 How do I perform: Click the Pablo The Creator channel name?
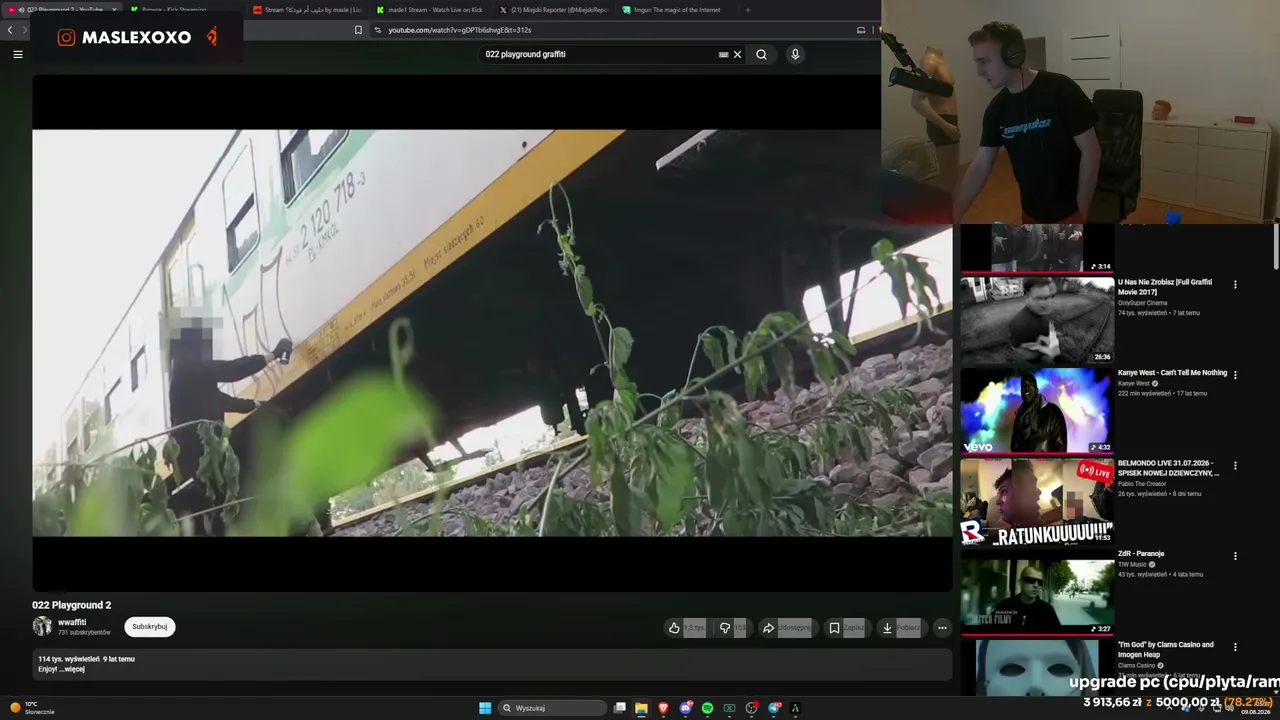1142,484
